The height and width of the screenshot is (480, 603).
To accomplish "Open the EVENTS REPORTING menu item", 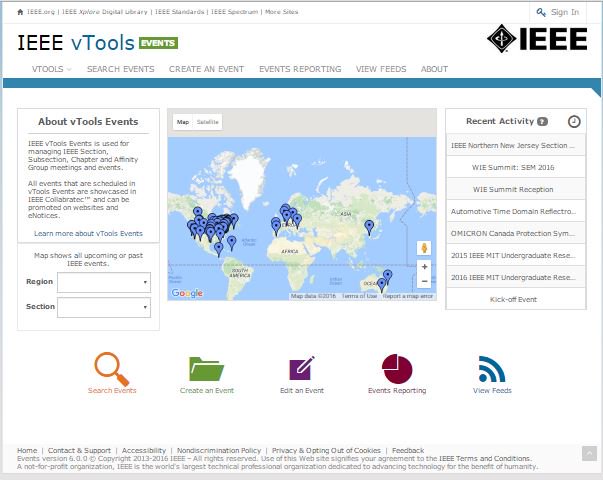I will 300,69.
